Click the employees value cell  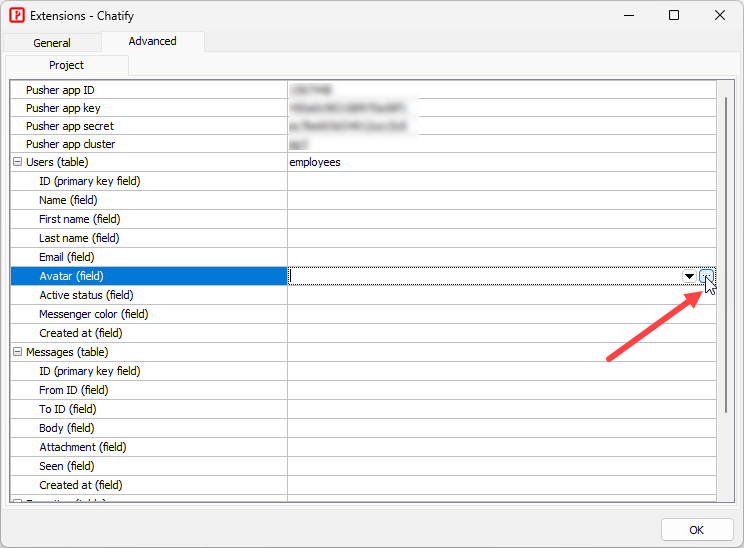[502, 162]
